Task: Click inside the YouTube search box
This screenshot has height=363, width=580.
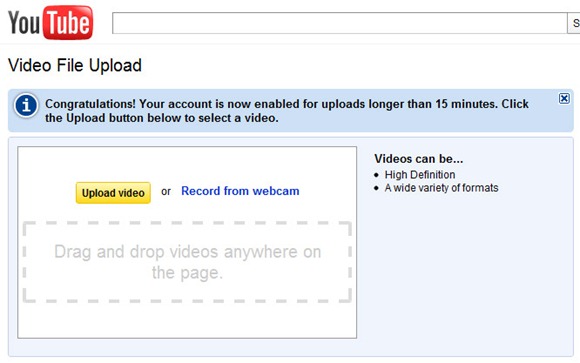Action: click(340, 23)
